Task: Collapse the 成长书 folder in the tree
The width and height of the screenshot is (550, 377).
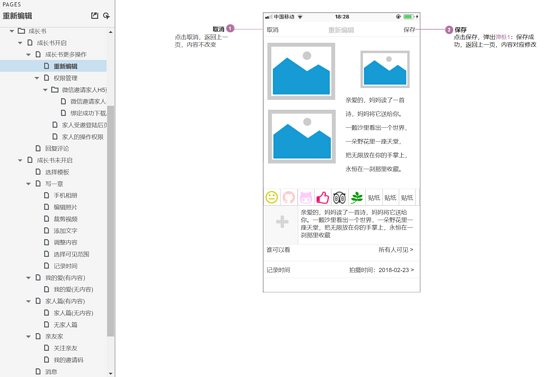Action: (x=12, y=31)
